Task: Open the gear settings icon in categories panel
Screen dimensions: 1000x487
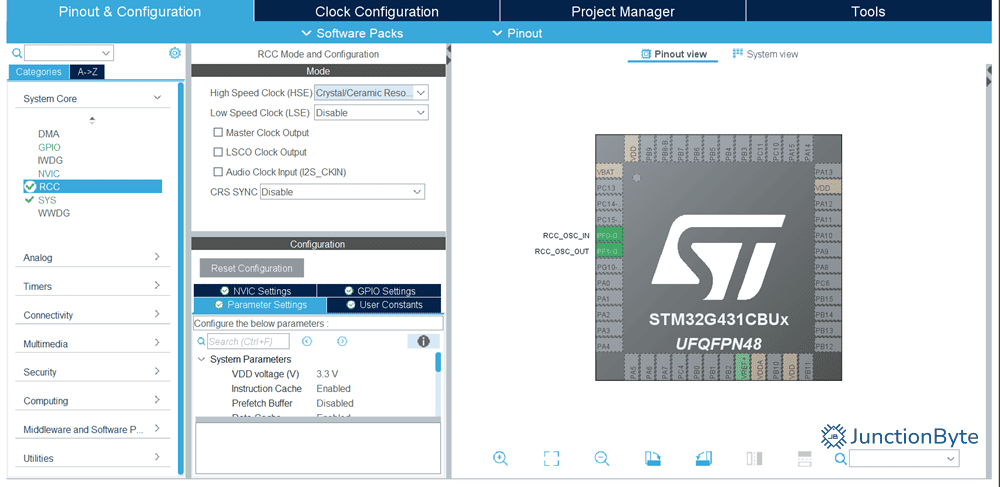Action: pyautogui.click(x=175, y=53)
